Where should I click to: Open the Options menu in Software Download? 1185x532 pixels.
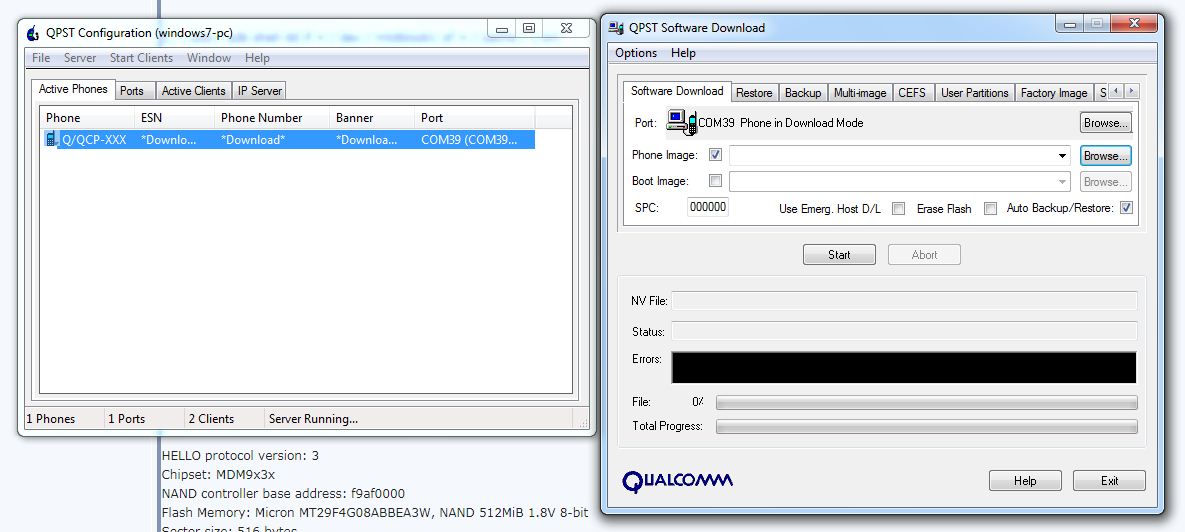pyautogui.click(x=636, y=53)
